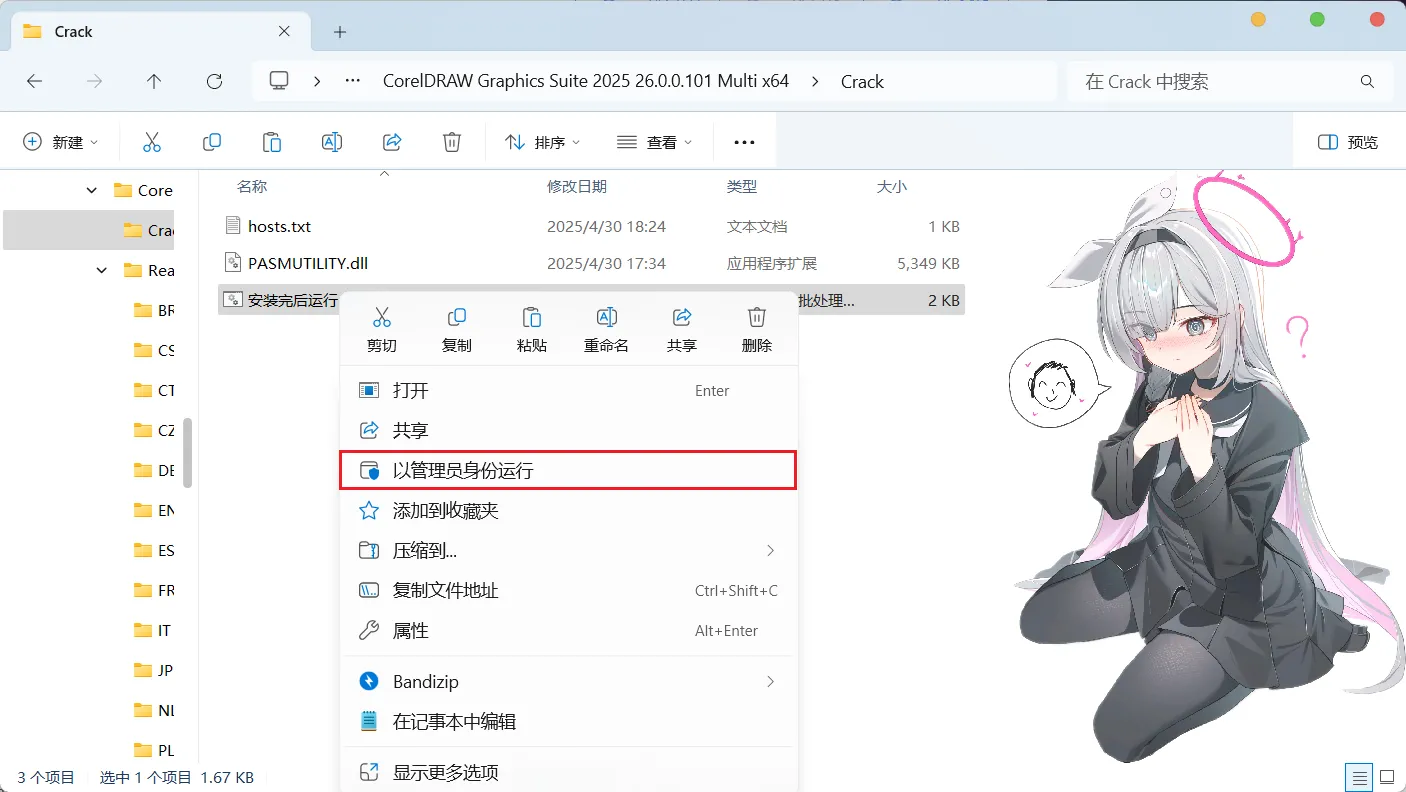Select 打开 in the context menu
This screenshot has width=1406, height=792.
click(x=569, y=390)
